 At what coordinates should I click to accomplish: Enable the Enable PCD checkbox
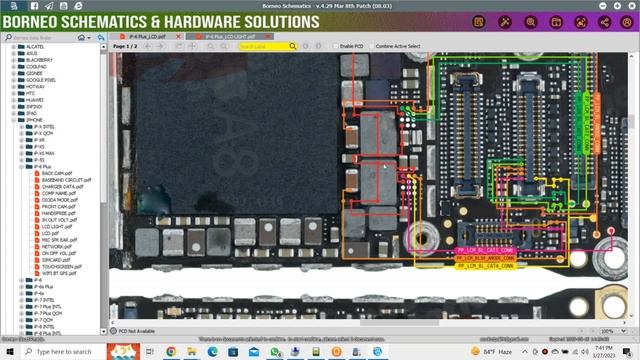336,46
